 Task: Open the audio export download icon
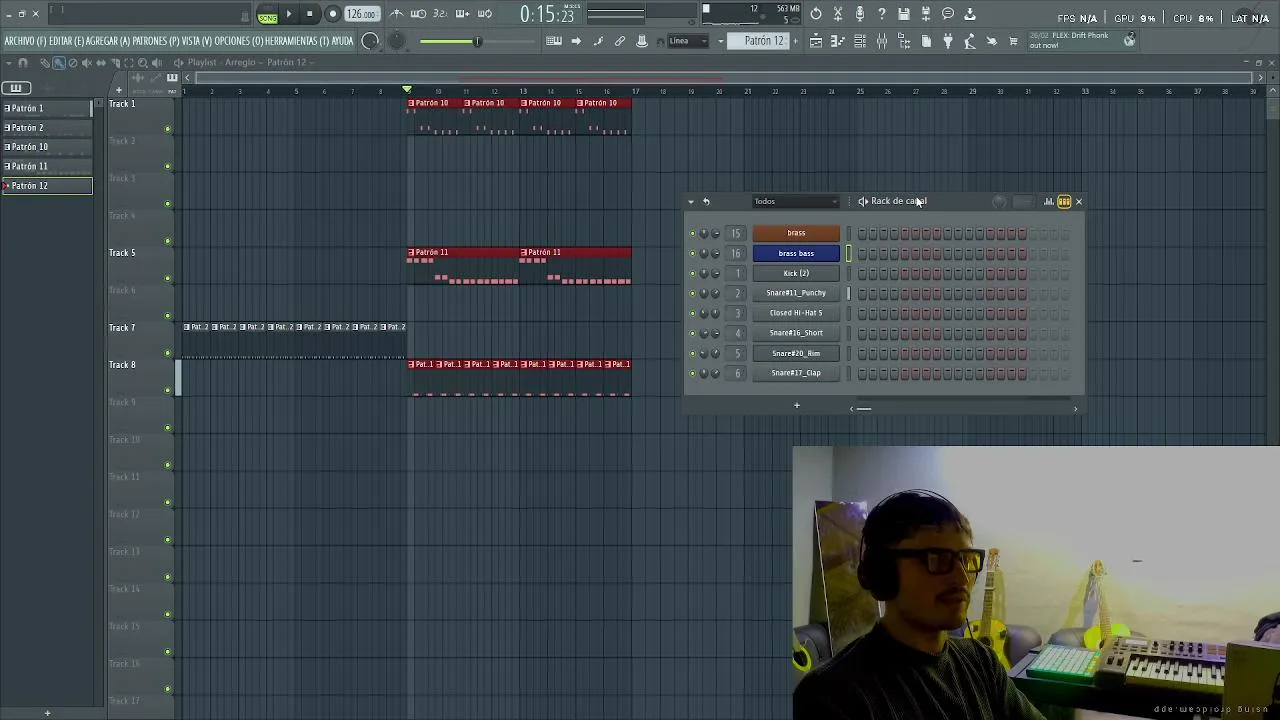970,14
